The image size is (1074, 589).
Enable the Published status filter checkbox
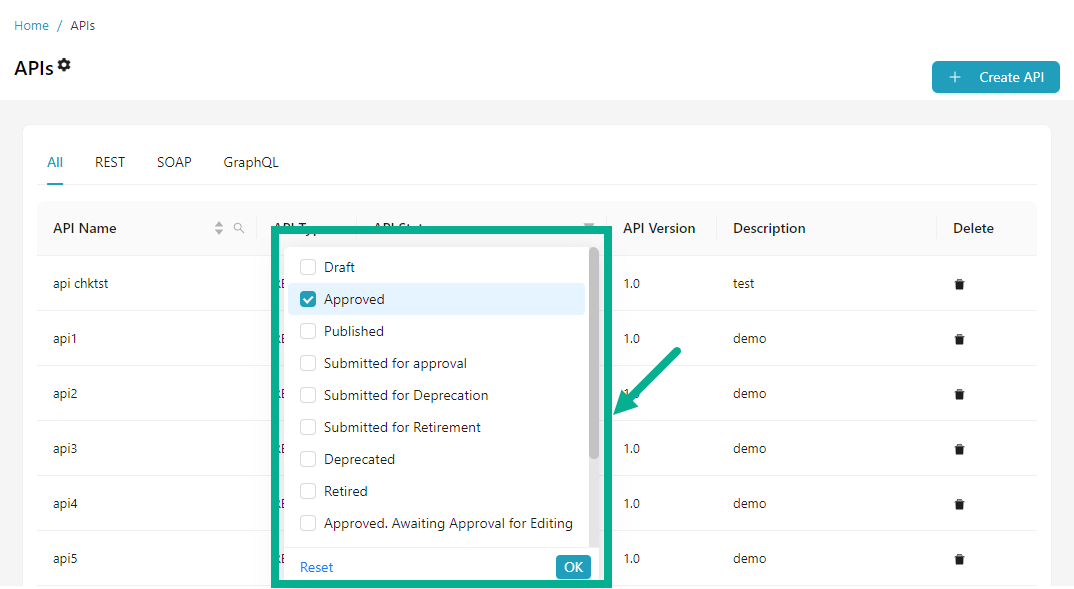[x=308, y=331]
